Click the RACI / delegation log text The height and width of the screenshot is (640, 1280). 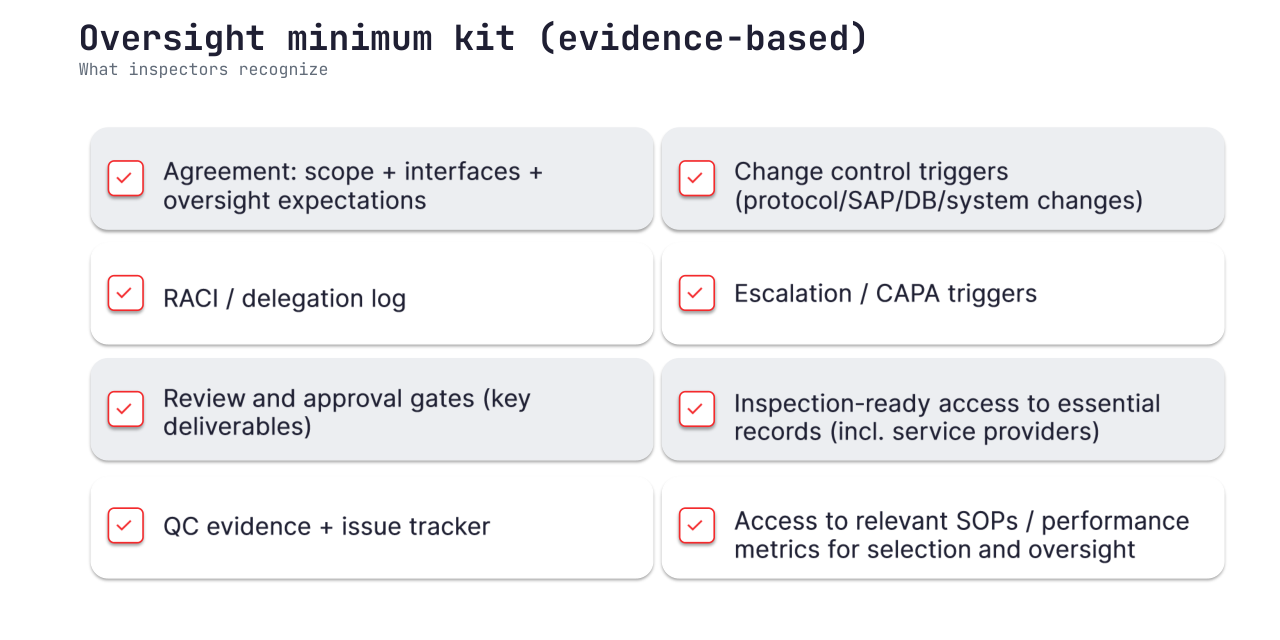[x=285, y=298]
